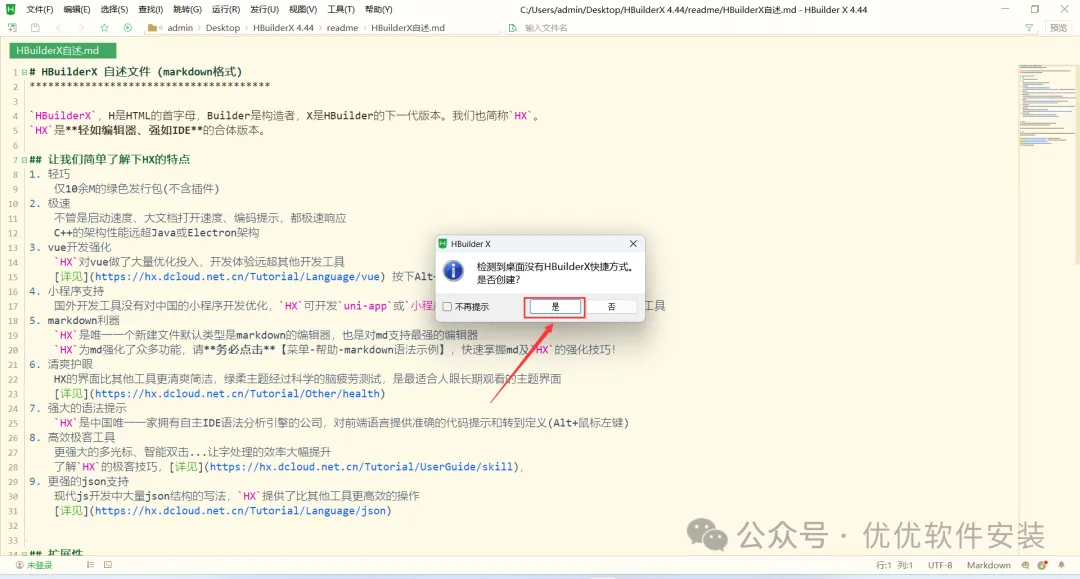This screenshot has height=579, width=1080.
Task: Open the 运行(R) menu
Action: coord(225,10)
